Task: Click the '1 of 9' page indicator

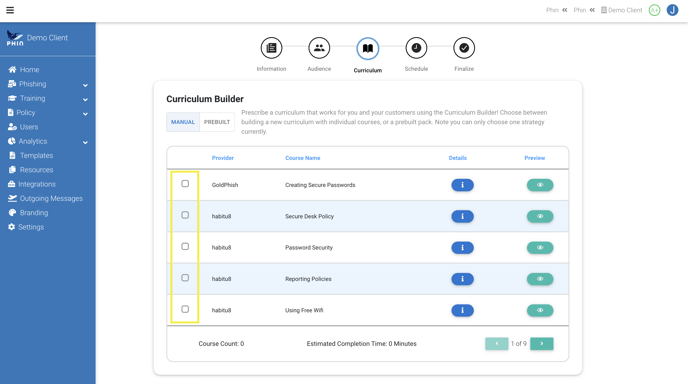Action: tap(519, 344)
